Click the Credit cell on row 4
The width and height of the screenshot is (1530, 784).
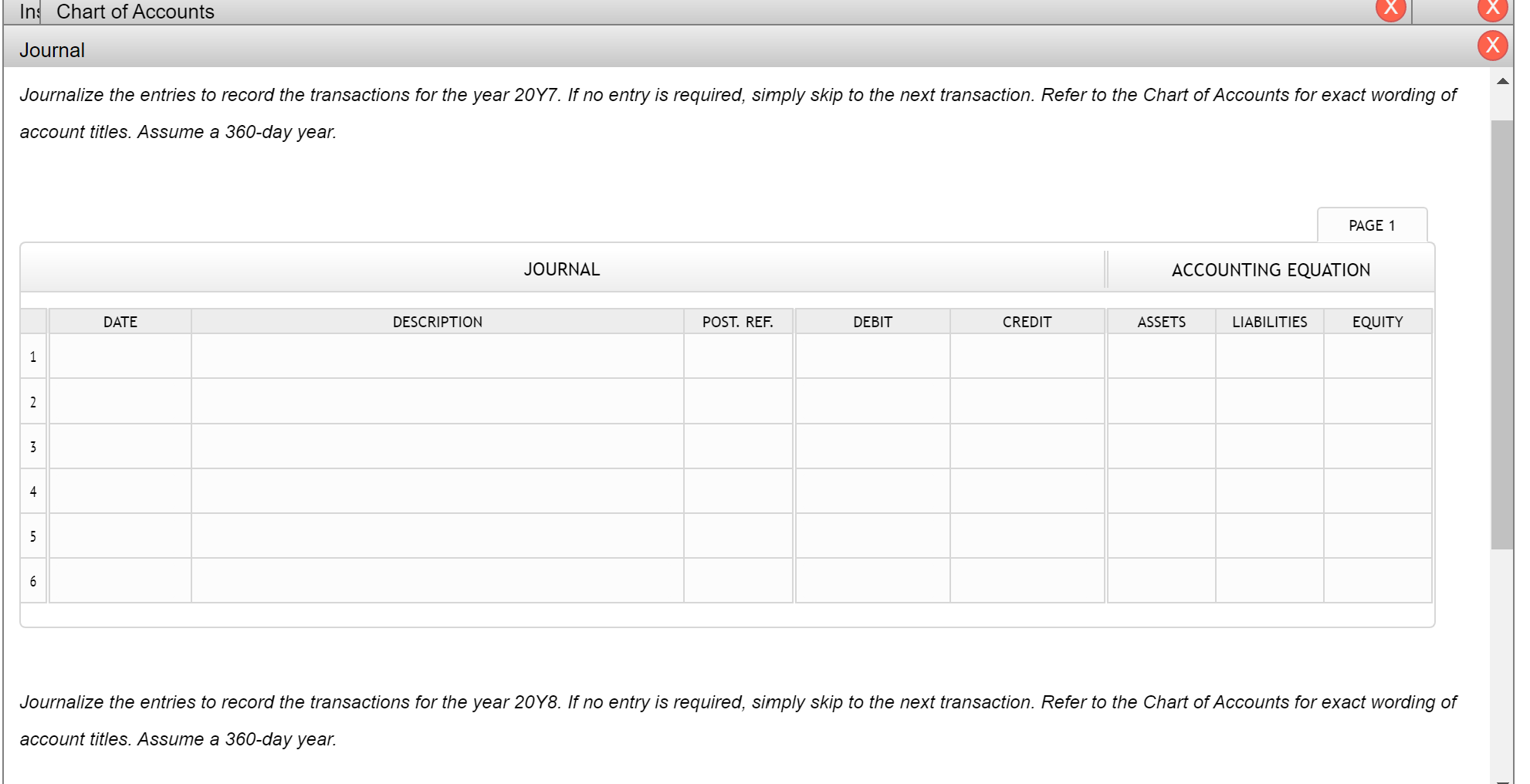(1027, 491)
